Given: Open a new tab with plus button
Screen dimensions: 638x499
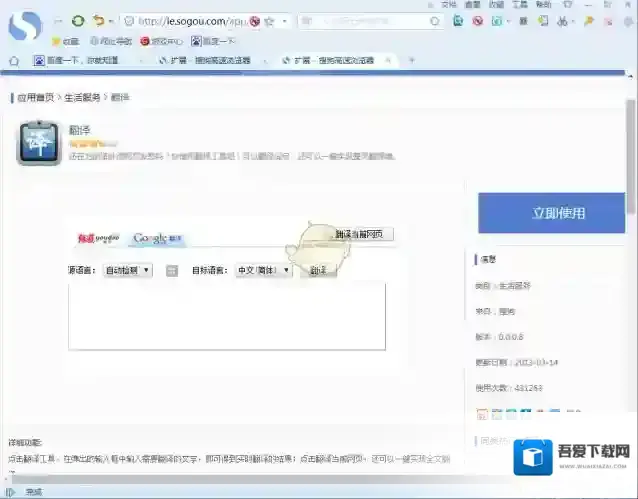Looking at the screenshot, I should click(412, 60).
